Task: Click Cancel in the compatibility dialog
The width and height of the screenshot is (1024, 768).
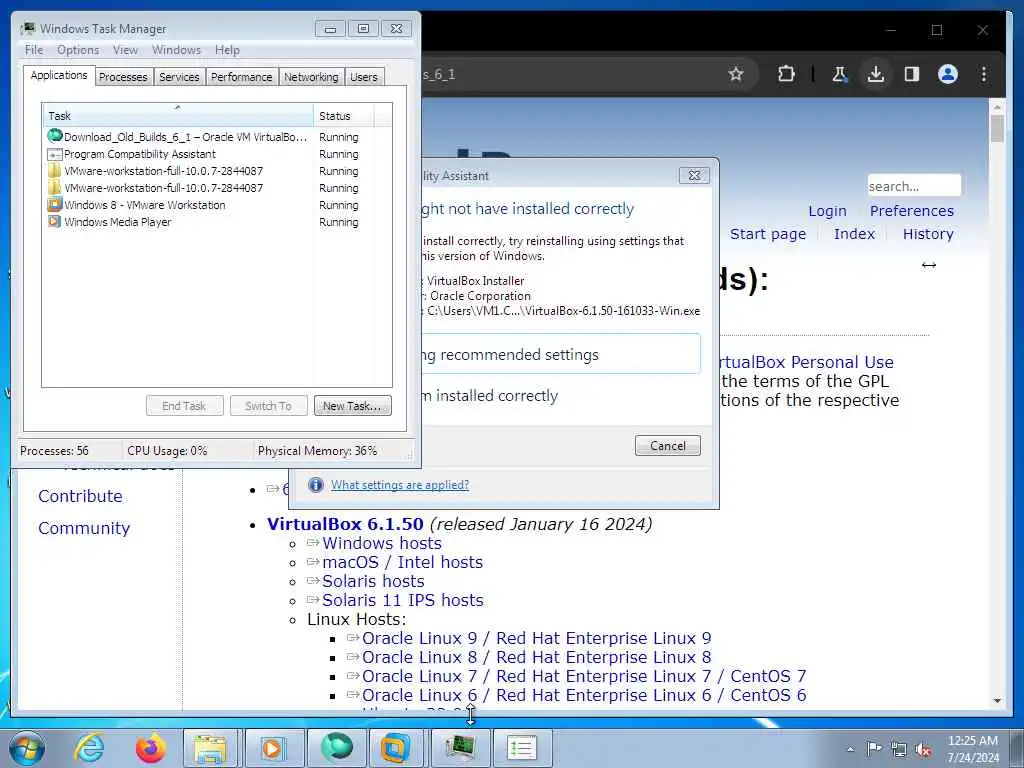Action: coord(667,445)
